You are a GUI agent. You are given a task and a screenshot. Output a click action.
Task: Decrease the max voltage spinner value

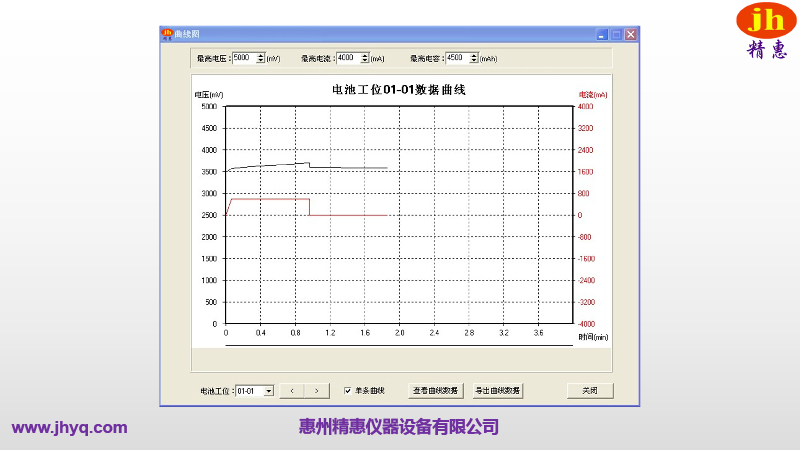pos(261,61)
